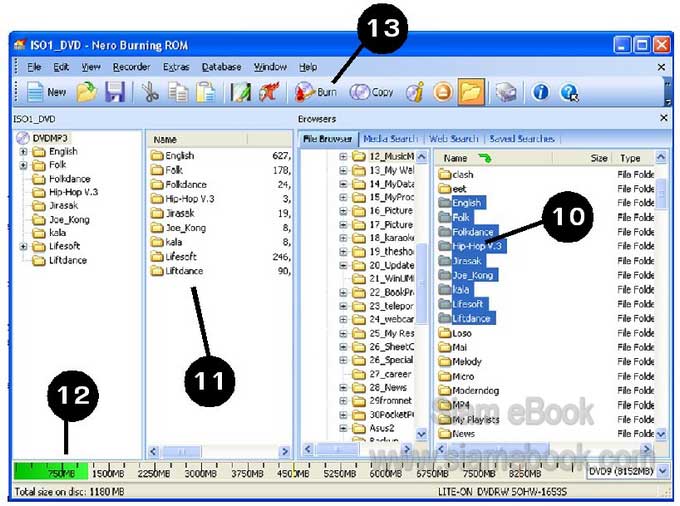This screenshot has height=506, width=680.
Task: Expand the Lifesoft folder in compilation tree
Action: 23,246
